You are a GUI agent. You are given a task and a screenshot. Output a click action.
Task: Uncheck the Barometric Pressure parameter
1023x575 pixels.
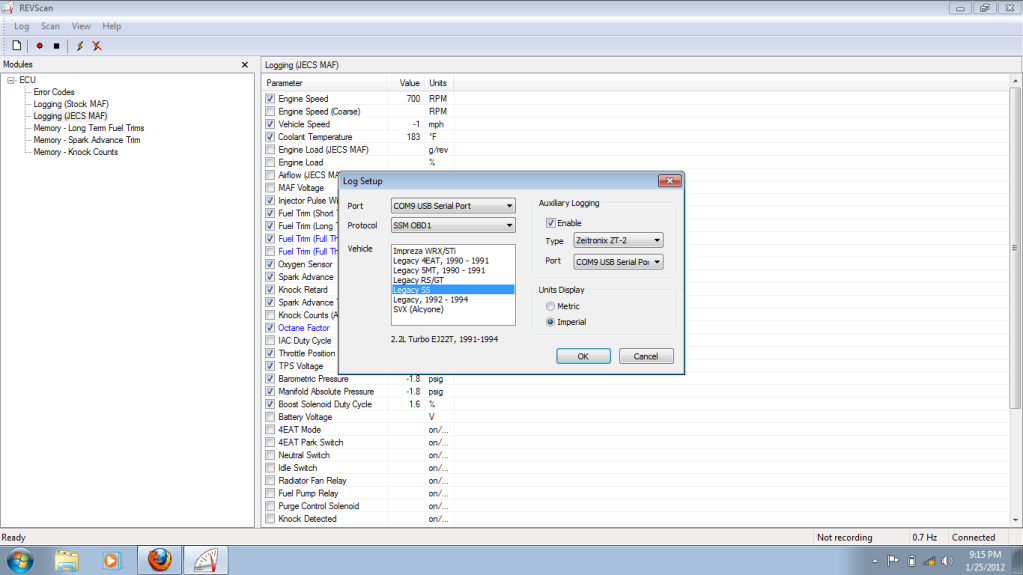270,379
